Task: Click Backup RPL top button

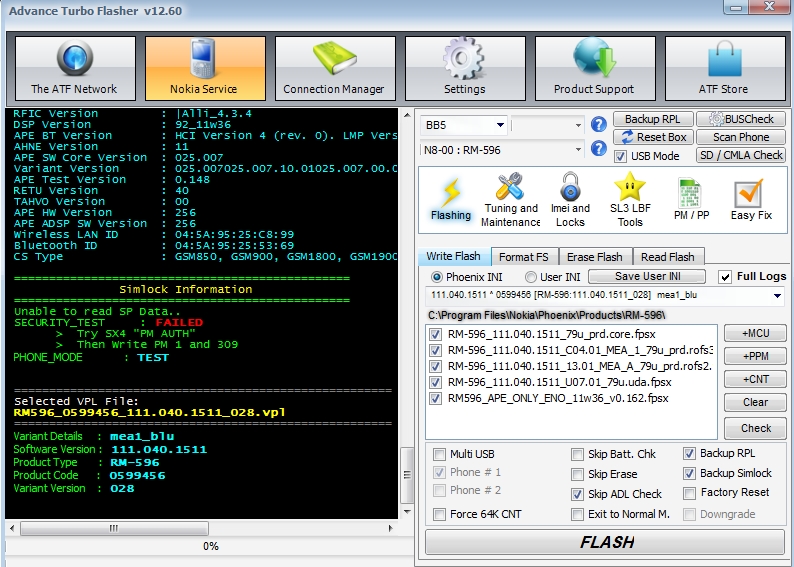Action: coord(653,119)
